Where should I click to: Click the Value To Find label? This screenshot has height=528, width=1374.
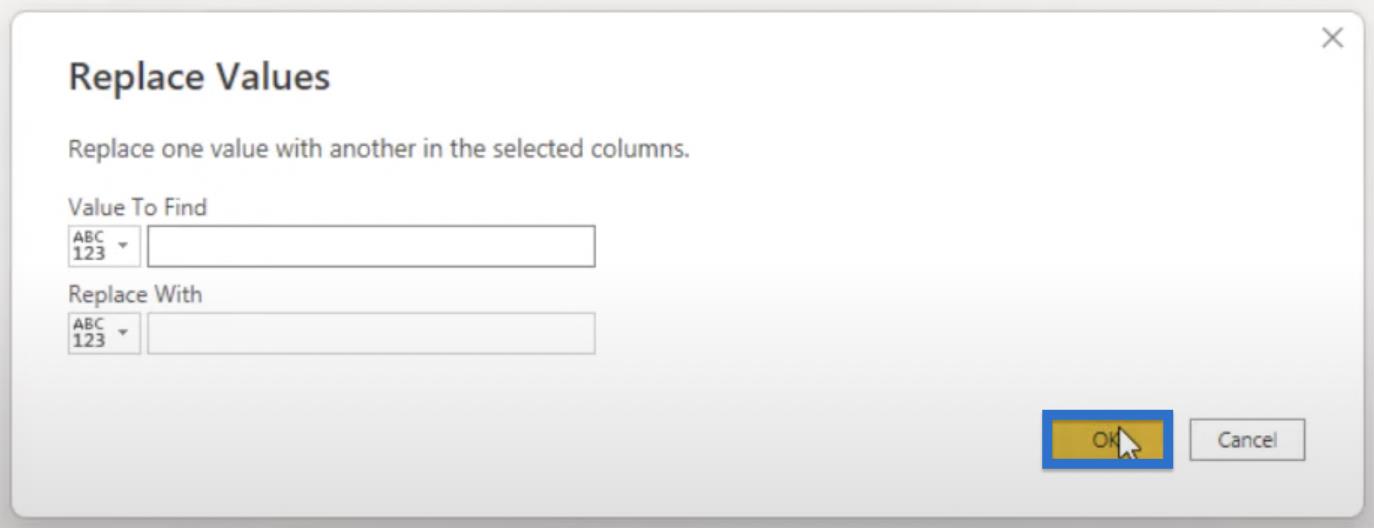coord(137,207)
